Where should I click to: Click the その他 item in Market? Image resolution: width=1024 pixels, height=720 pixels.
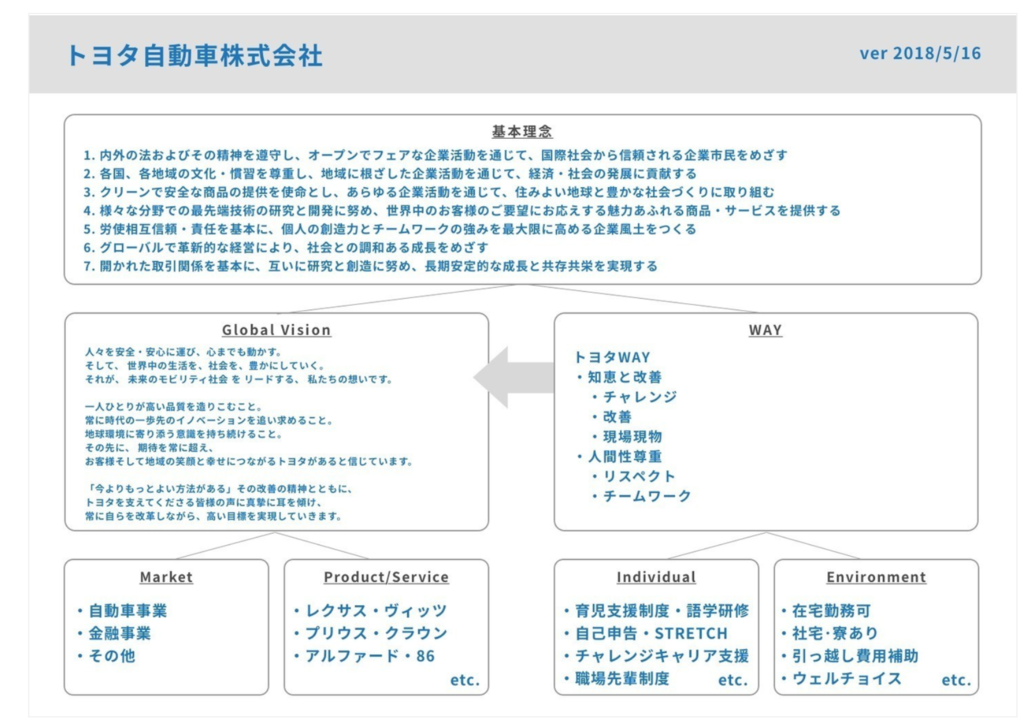(x=106, y=655)
